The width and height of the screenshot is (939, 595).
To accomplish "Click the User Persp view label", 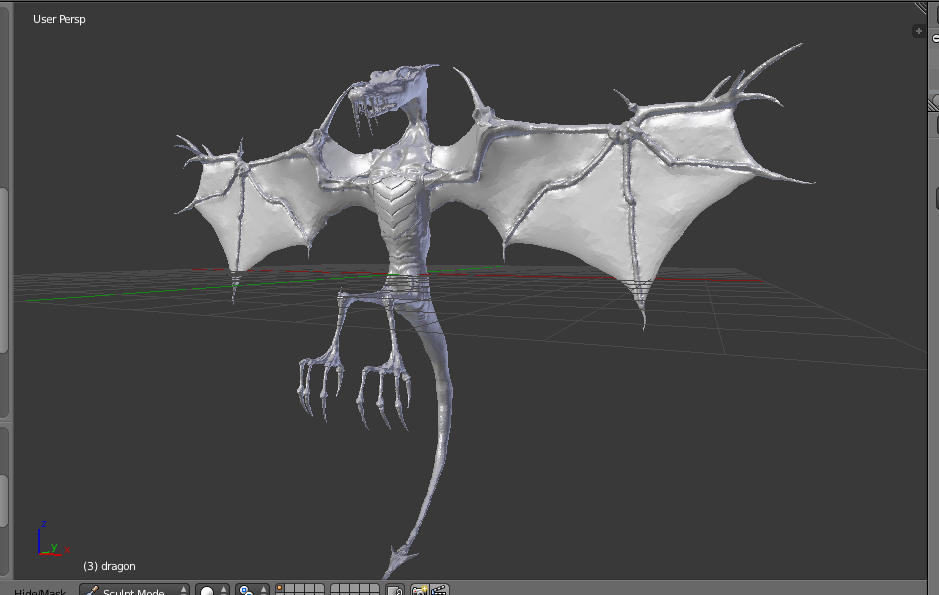I will [59, 19].
